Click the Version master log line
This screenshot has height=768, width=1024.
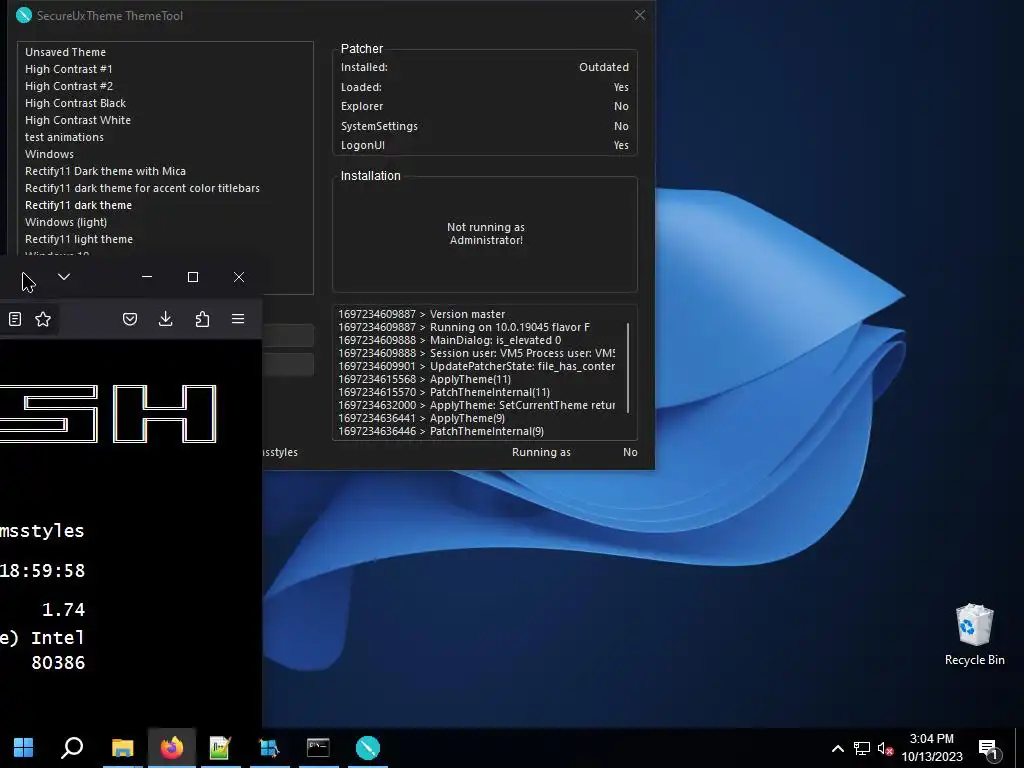[421, 313]
